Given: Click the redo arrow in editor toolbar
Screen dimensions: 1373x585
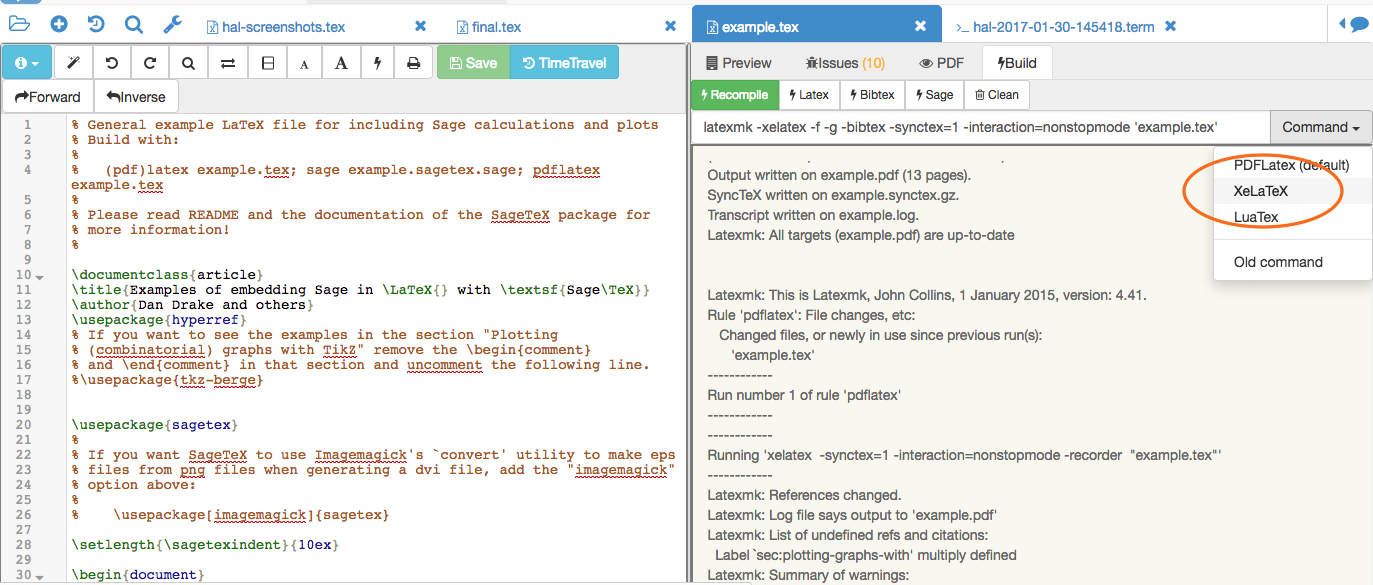Looking at the screenshot, I should [150, 63].
